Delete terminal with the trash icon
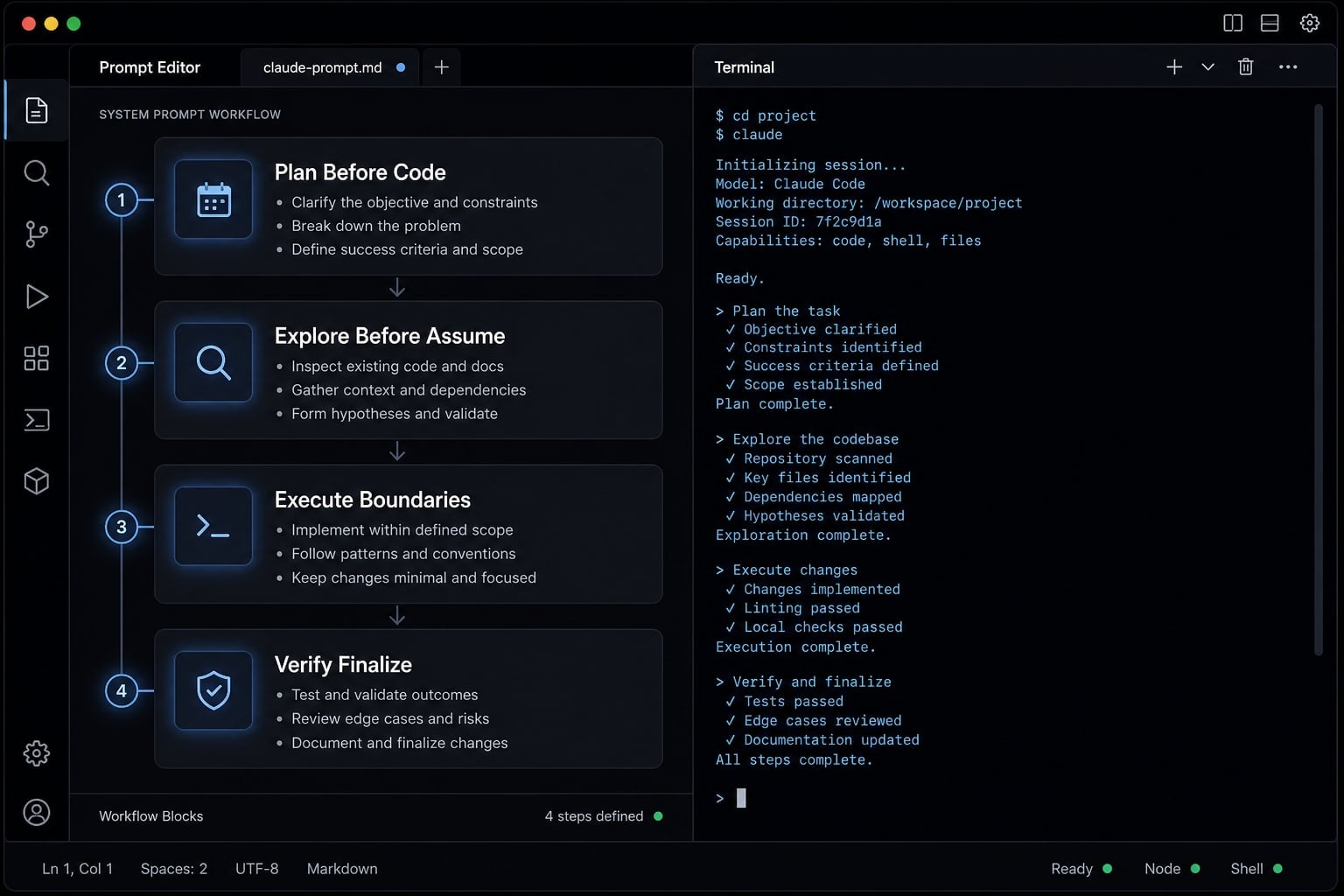 point(1246,66)
